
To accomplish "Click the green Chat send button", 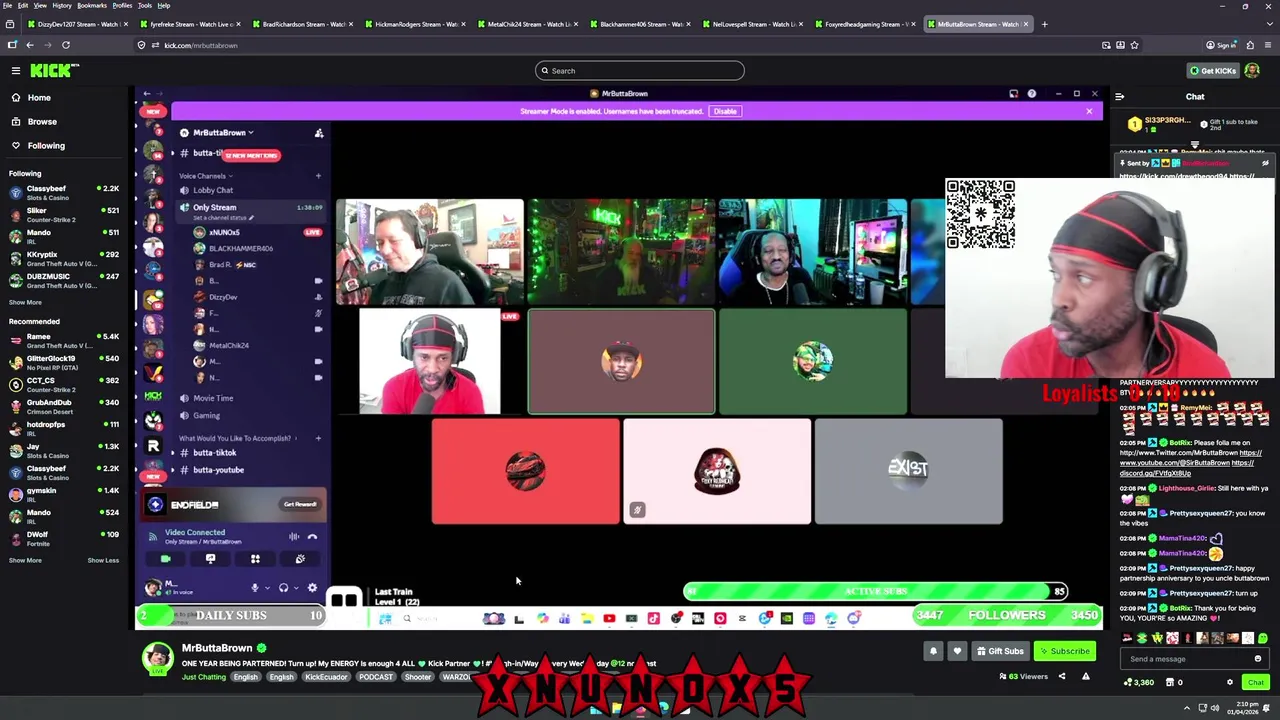I will 1256,682.
